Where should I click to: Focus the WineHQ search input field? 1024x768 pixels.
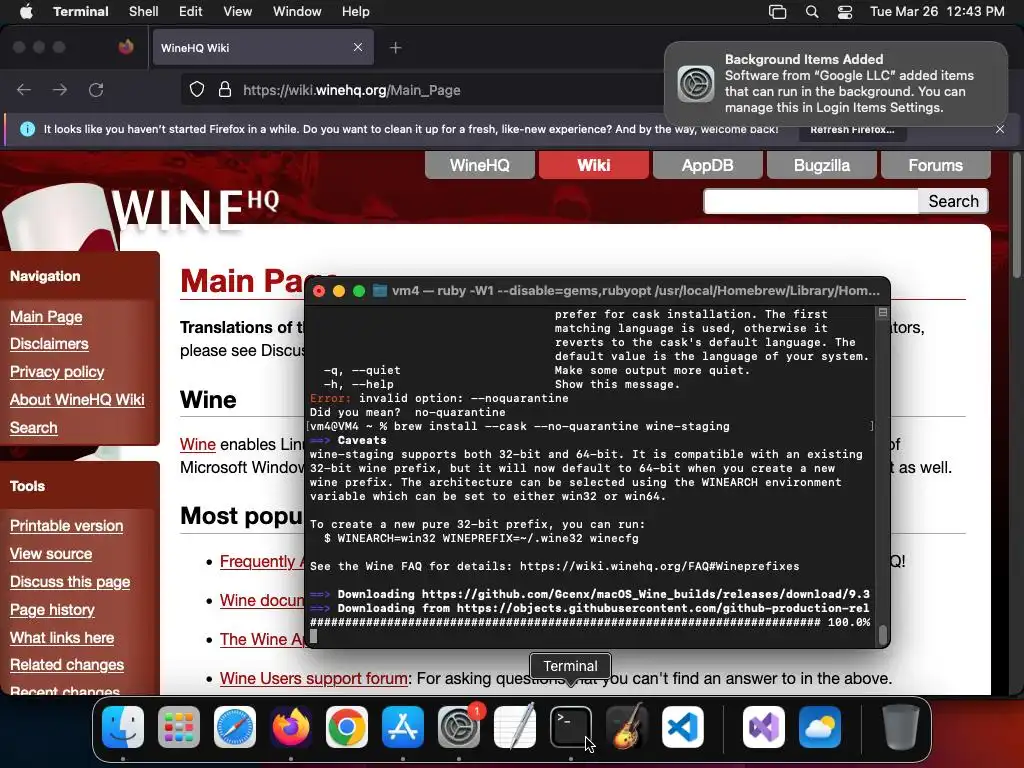[x=810, y=201]
